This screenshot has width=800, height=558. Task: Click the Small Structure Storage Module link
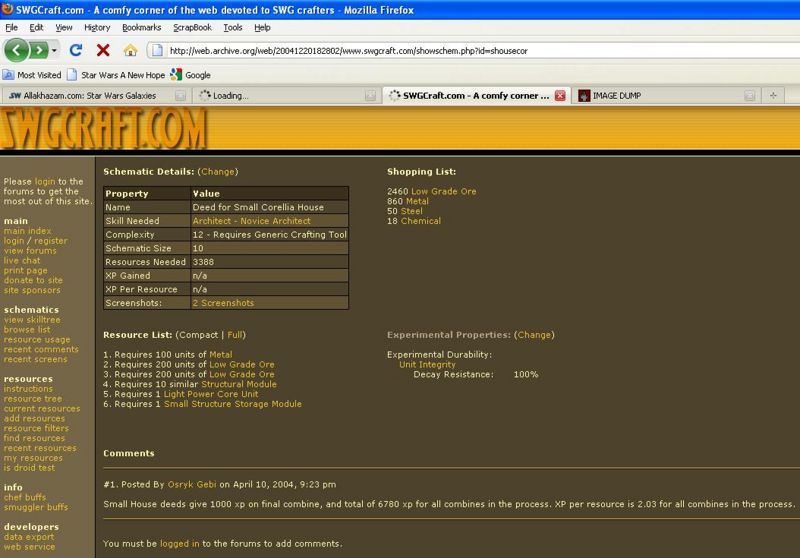(x=232, y=404)
